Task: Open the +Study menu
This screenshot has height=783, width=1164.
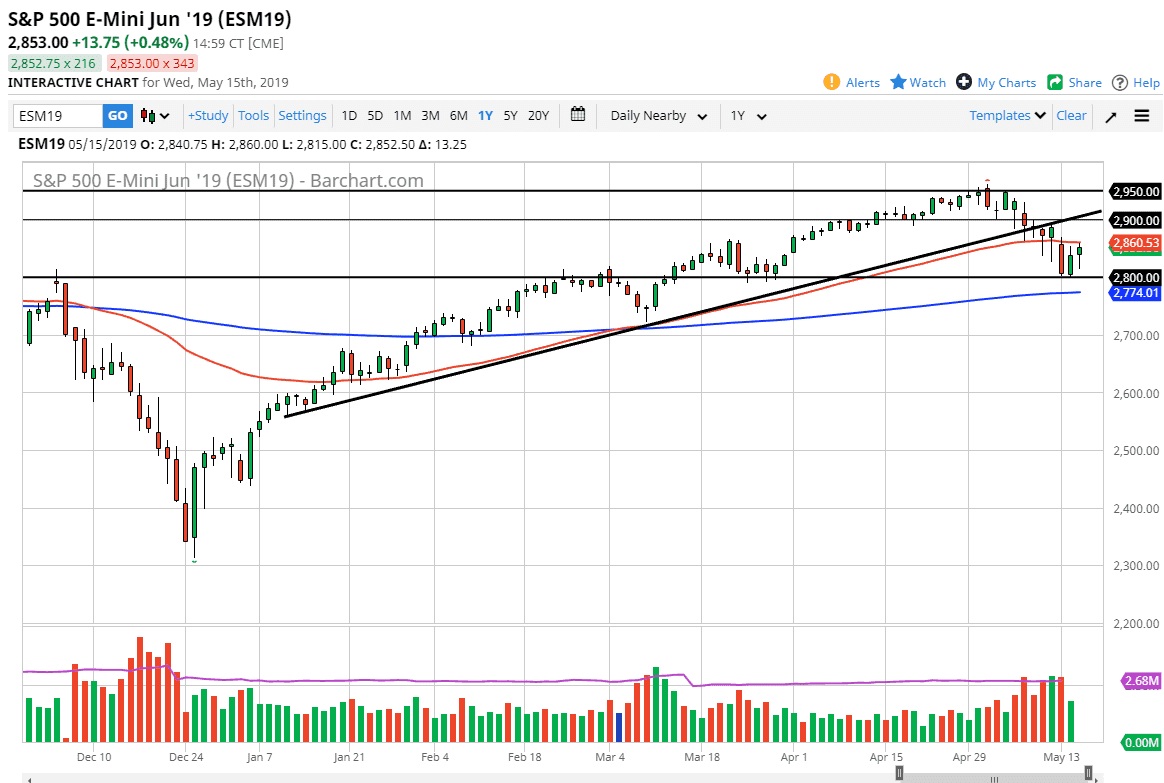Action: pyautogui.click(x=207, y=115)
